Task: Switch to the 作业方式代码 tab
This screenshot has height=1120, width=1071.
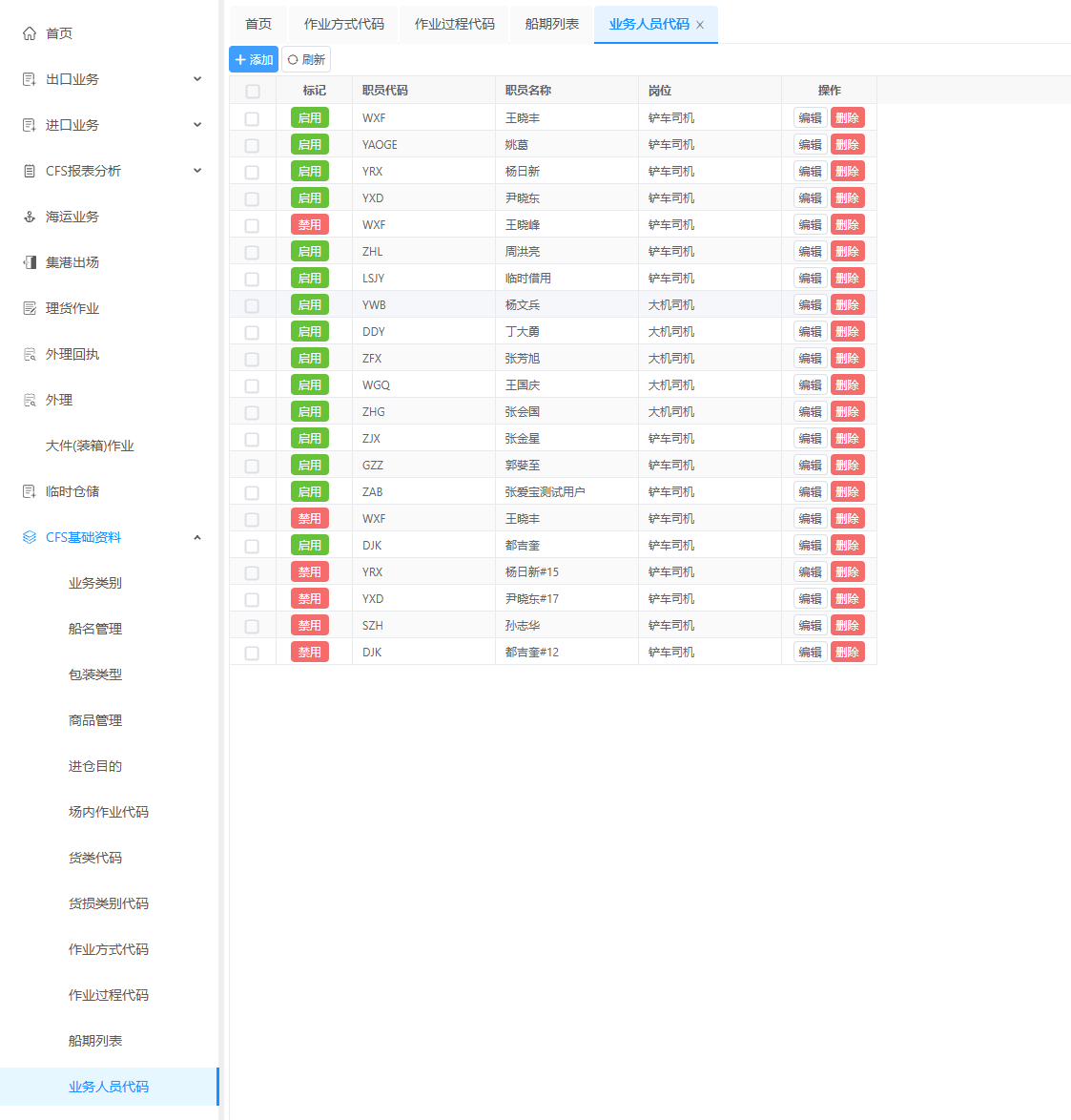Action: (x=343, y=24)
